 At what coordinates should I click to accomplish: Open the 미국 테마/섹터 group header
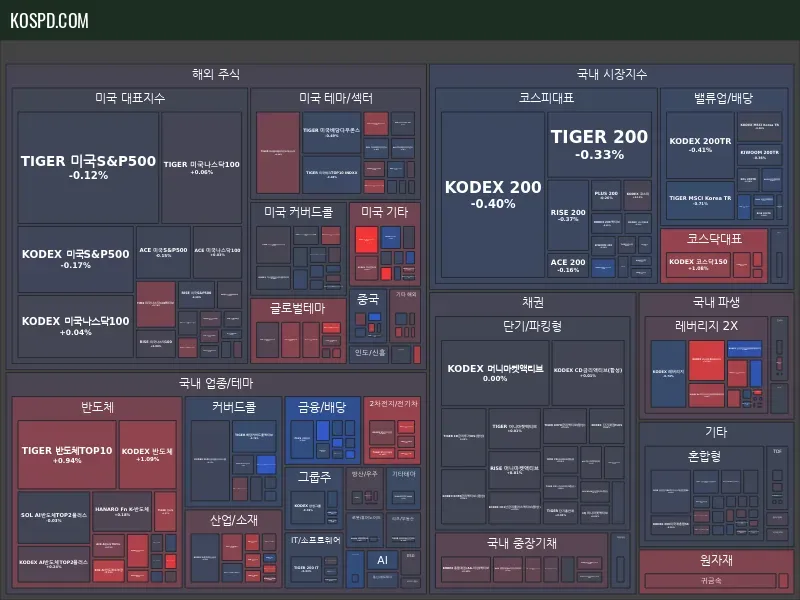(336, 98)
